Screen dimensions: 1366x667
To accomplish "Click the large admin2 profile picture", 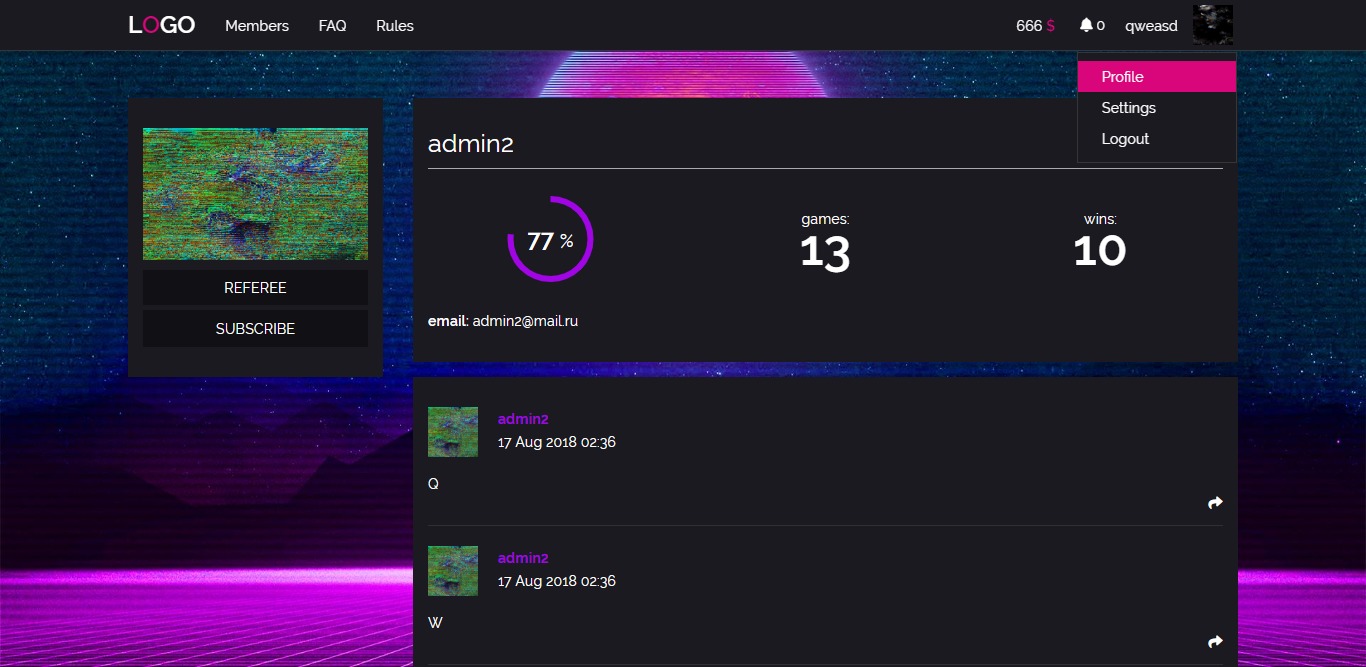I will pos(255,194).
